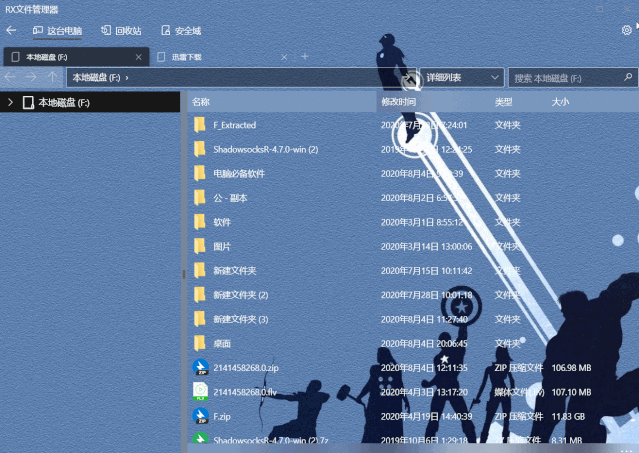Close the 本地磁盘 (F:) tab
The height and width of the screenshot is (453, 639).
click(139, 57)
